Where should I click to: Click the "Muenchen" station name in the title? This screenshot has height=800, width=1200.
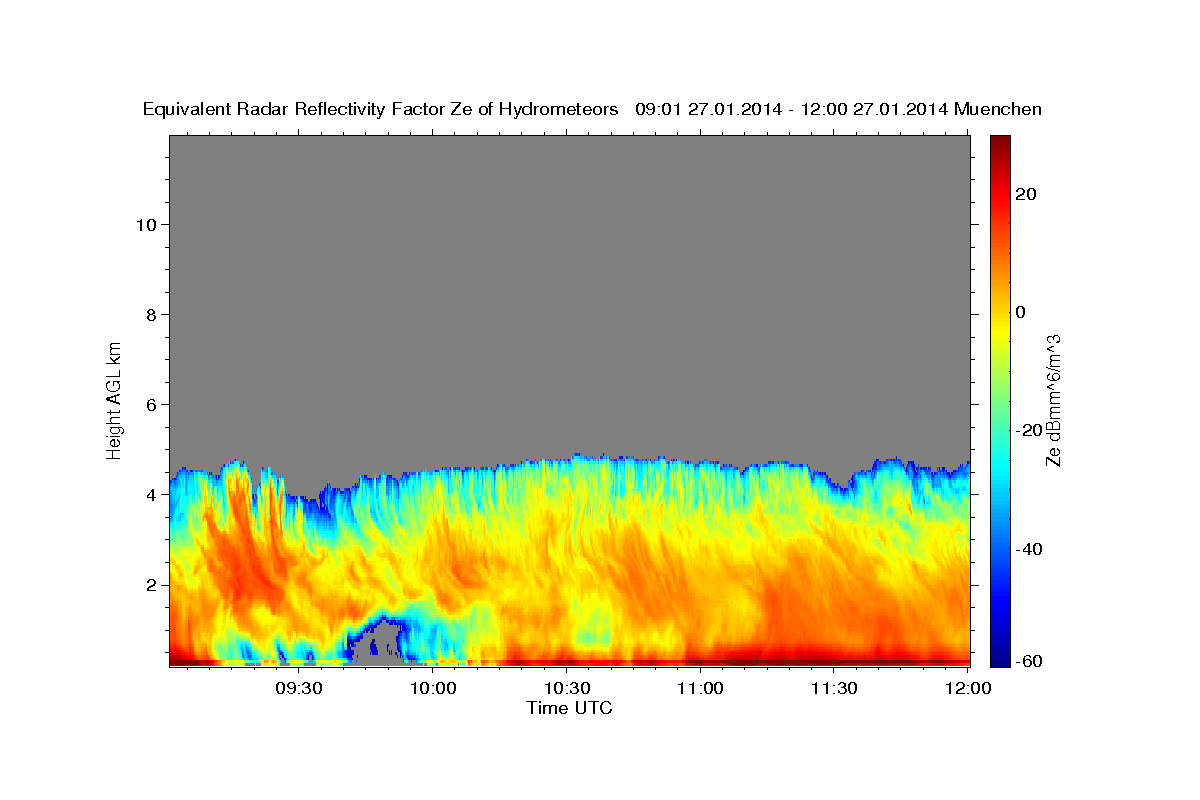(x=998, y=109)
